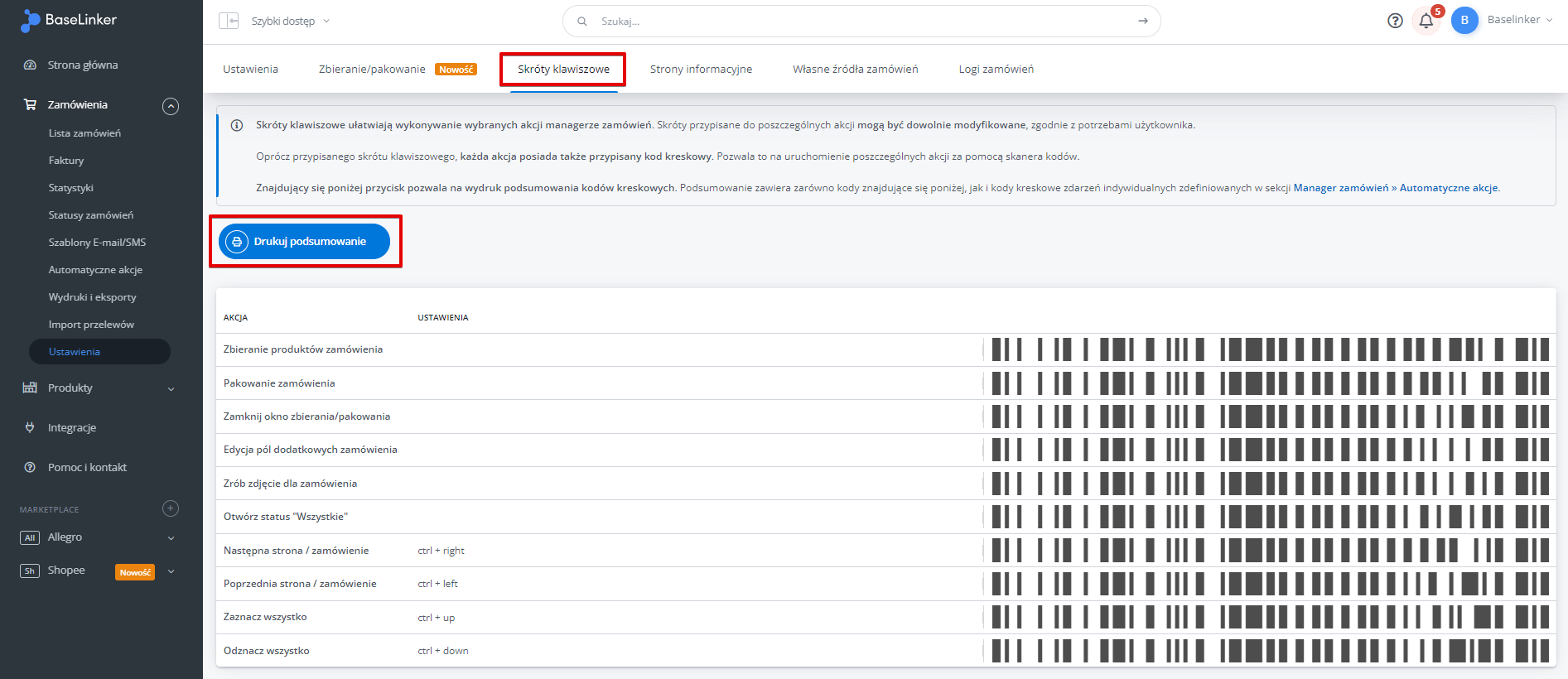Screen dimensions: 1568x679
Task: Click the 'ctrl + up' shortcut setting
Action: [436, 618]
